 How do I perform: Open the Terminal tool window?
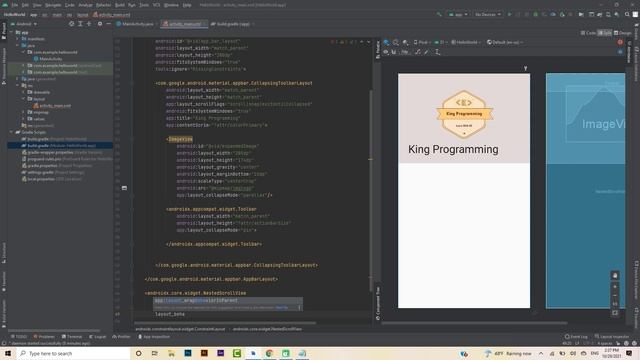[x=72, y=337]
